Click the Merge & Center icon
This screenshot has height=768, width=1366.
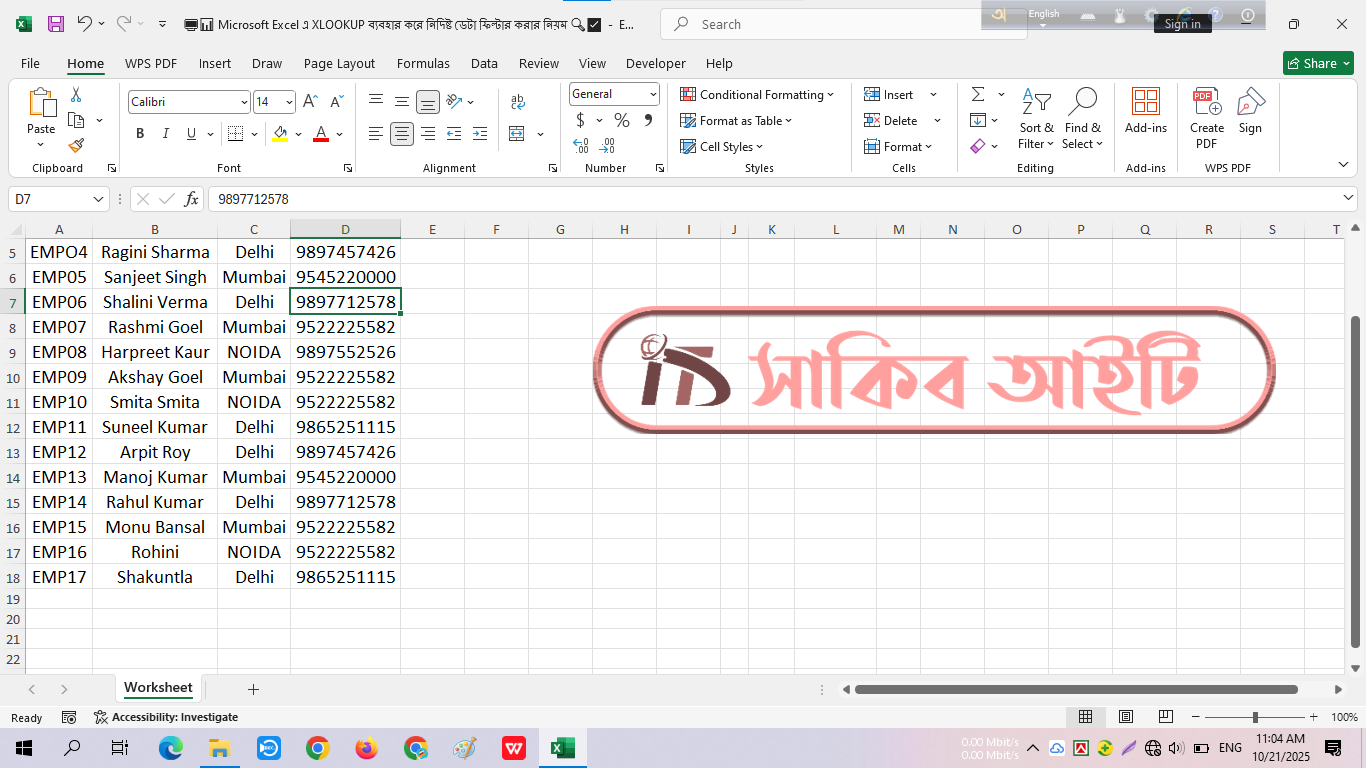coord(517,134)
